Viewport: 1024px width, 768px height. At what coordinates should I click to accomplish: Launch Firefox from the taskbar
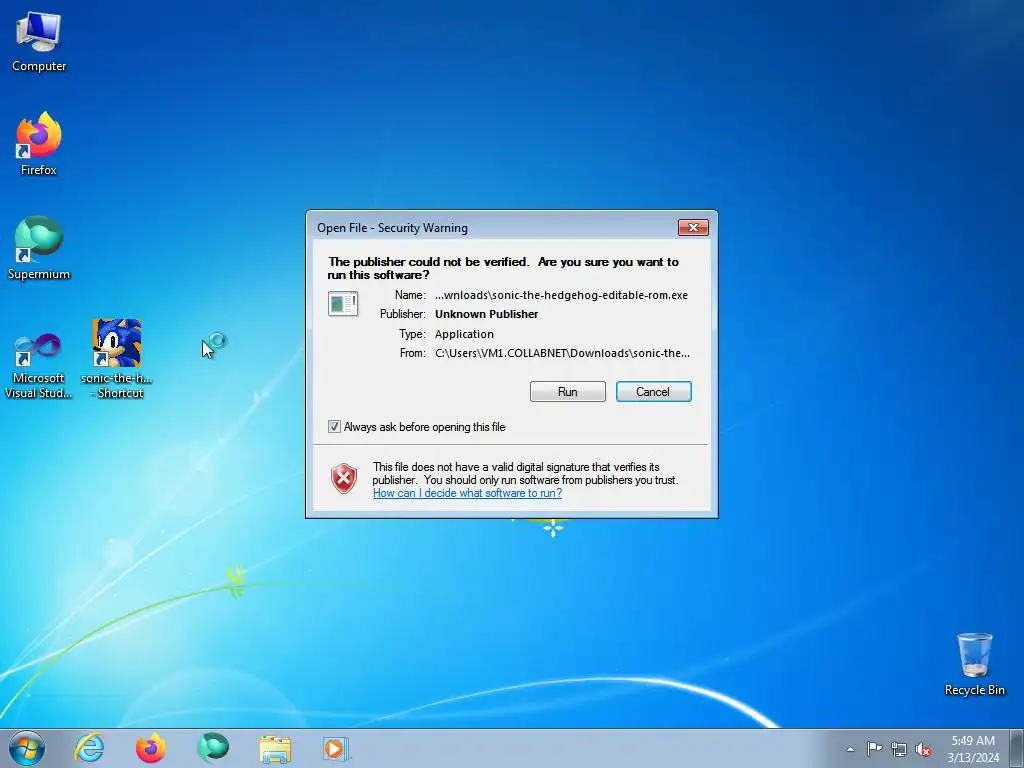pos(151,748)
